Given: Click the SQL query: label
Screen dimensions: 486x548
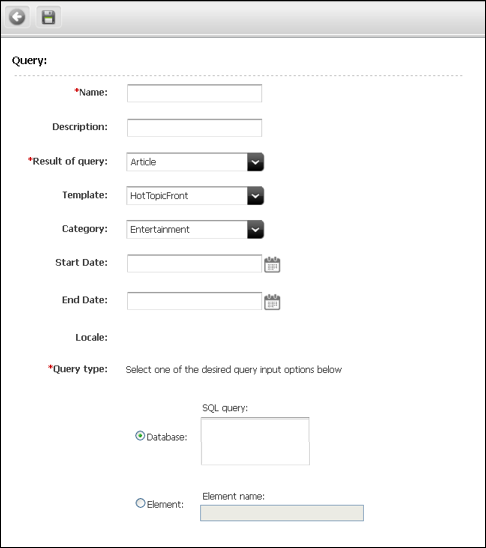Looking at the screenshot, I should point(225,408).
